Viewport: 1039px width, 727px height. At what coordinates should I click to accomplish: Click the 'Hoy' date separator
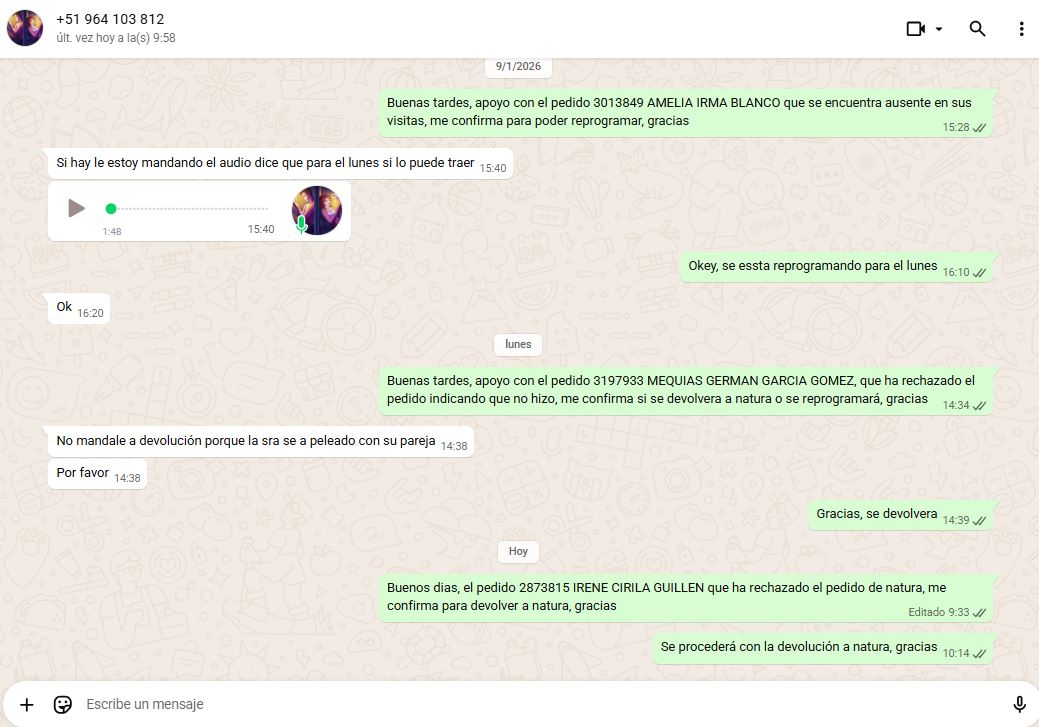coord(518,551)
